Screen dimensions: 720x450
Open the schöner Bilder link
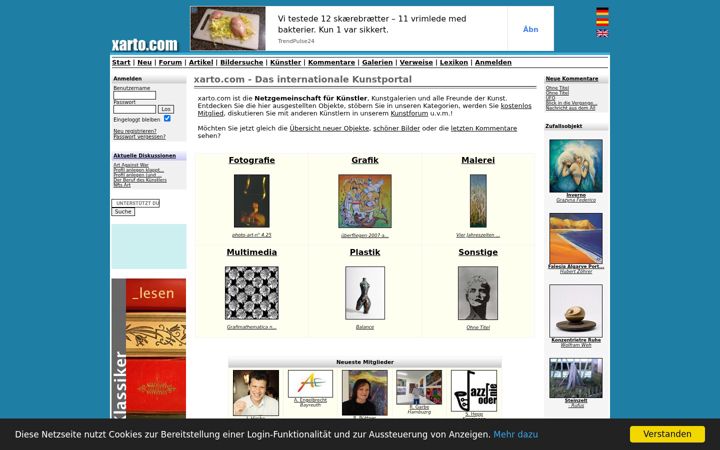point(396,129)
